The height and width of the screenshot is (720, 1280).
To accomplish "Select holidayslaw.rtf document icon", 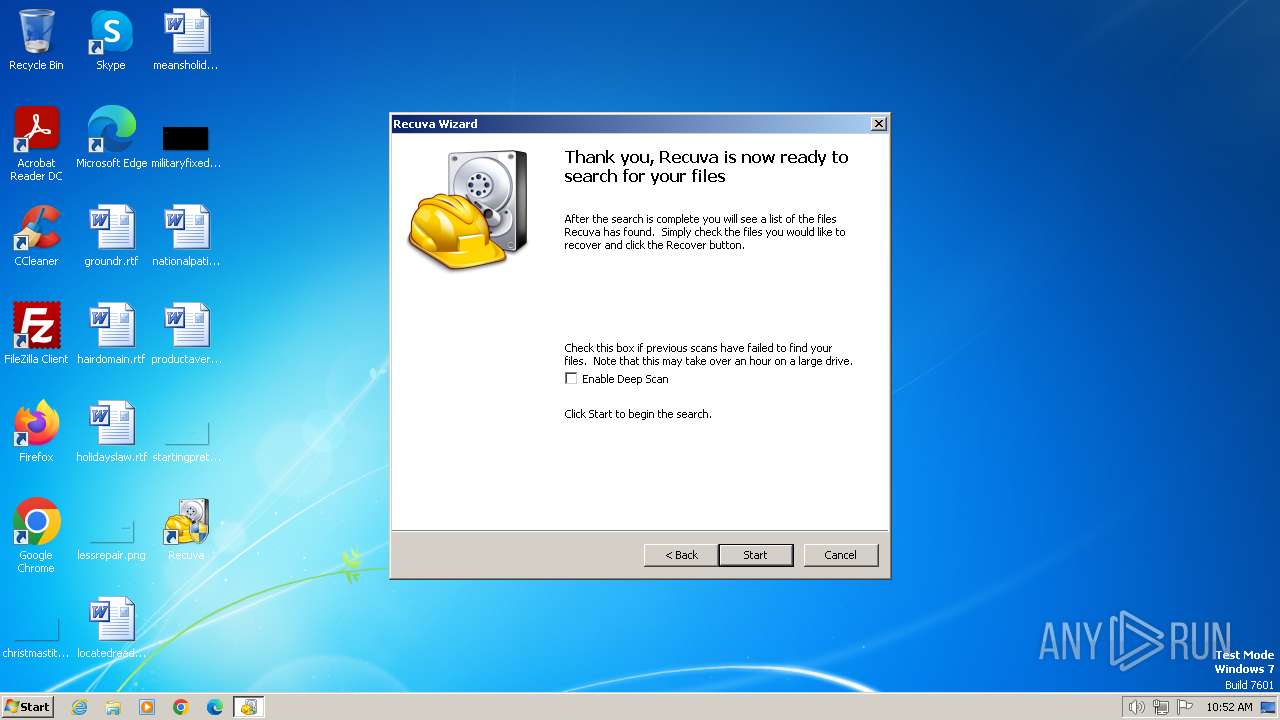I will [111, 432].
